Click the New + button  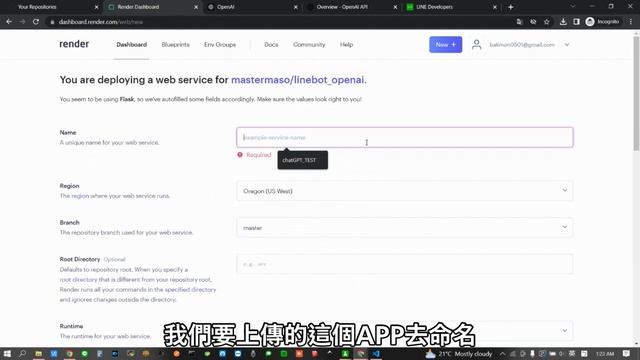click(x=445, y=44)
